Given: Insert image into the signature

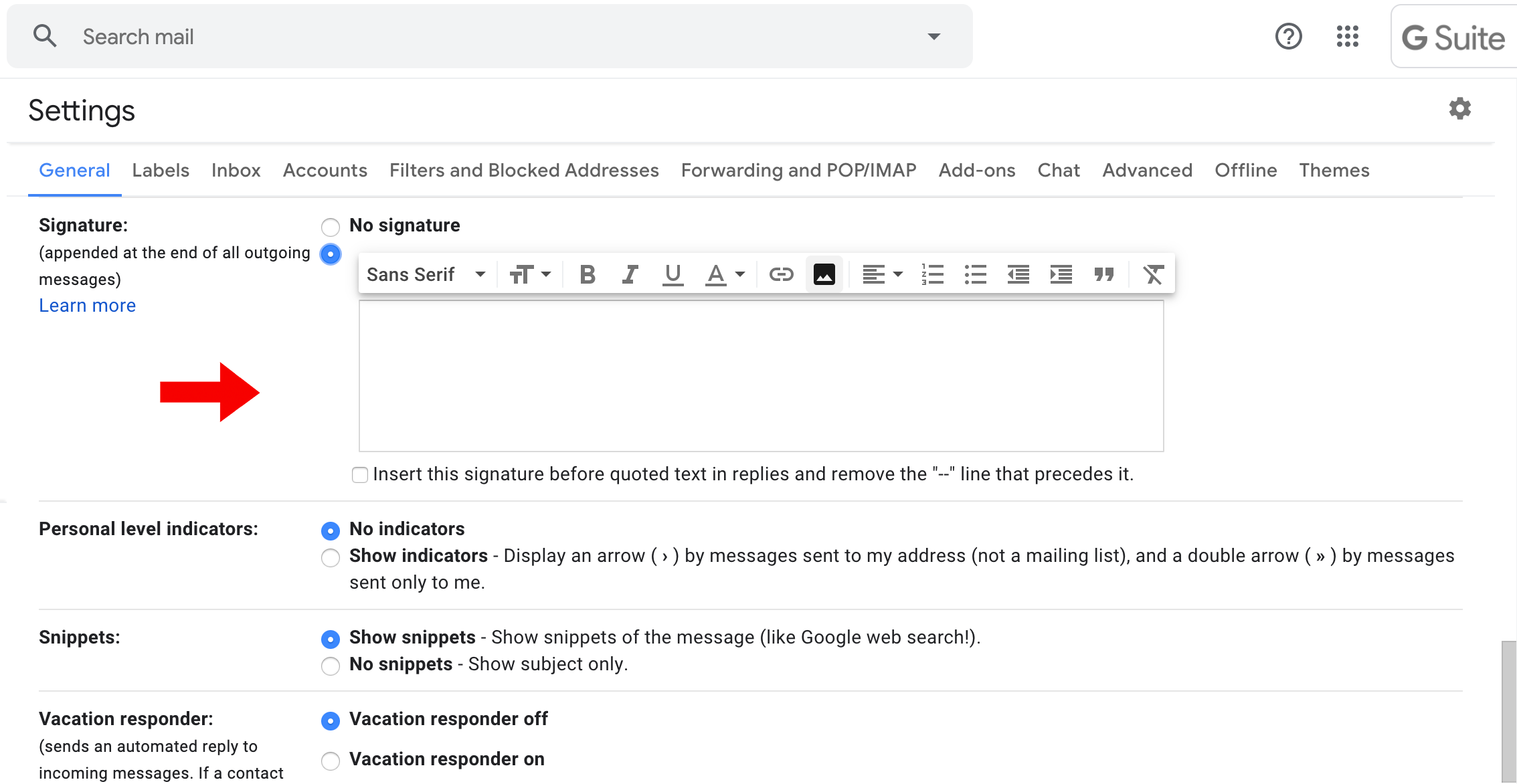Looking at the screenshot, I should [x=824, y=275].
